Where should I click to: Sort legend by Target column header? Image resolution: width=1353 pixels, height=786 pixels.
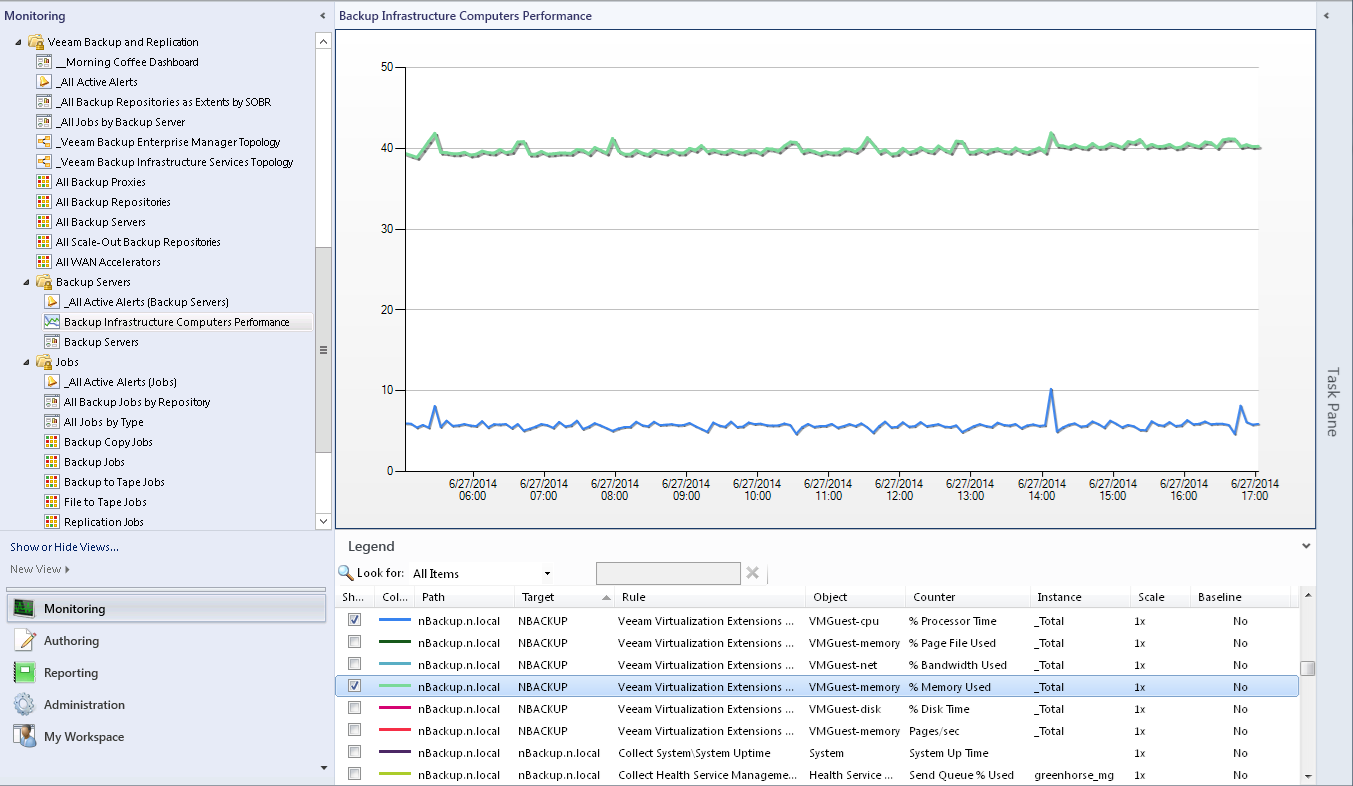coord(563,597)
